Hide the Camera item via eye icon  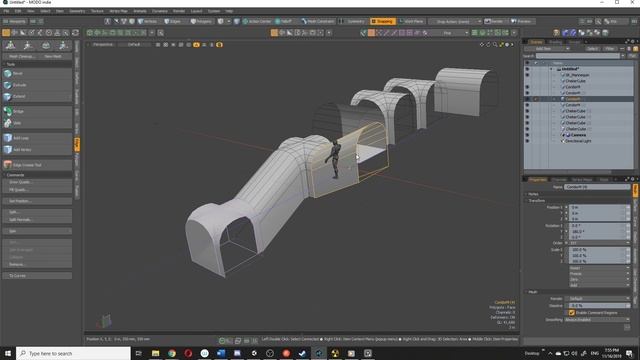click(x=527, y=135)
